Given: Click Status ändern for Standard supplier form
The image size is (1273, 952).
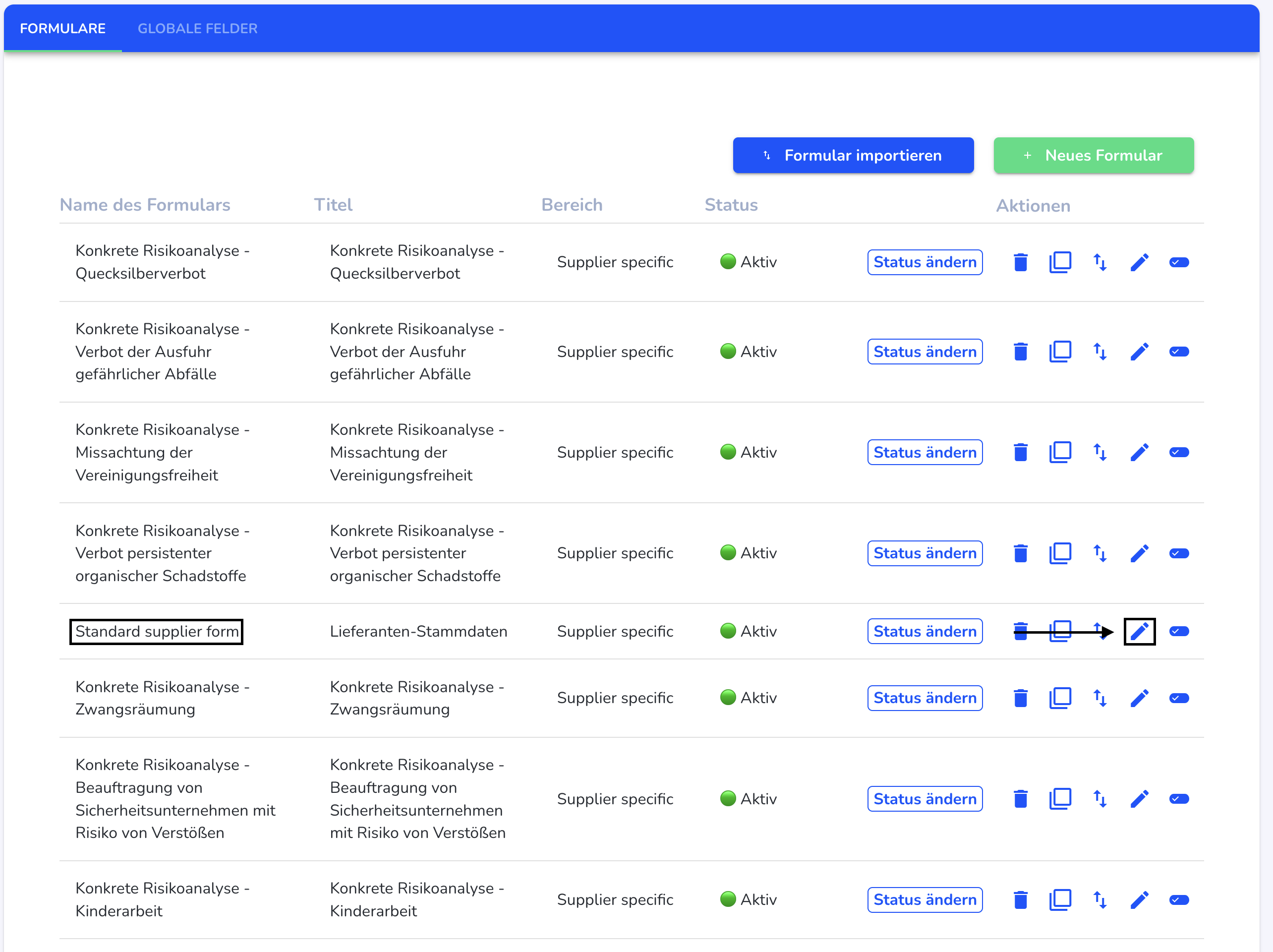Looking at the screenshot, I should point(925,631).
